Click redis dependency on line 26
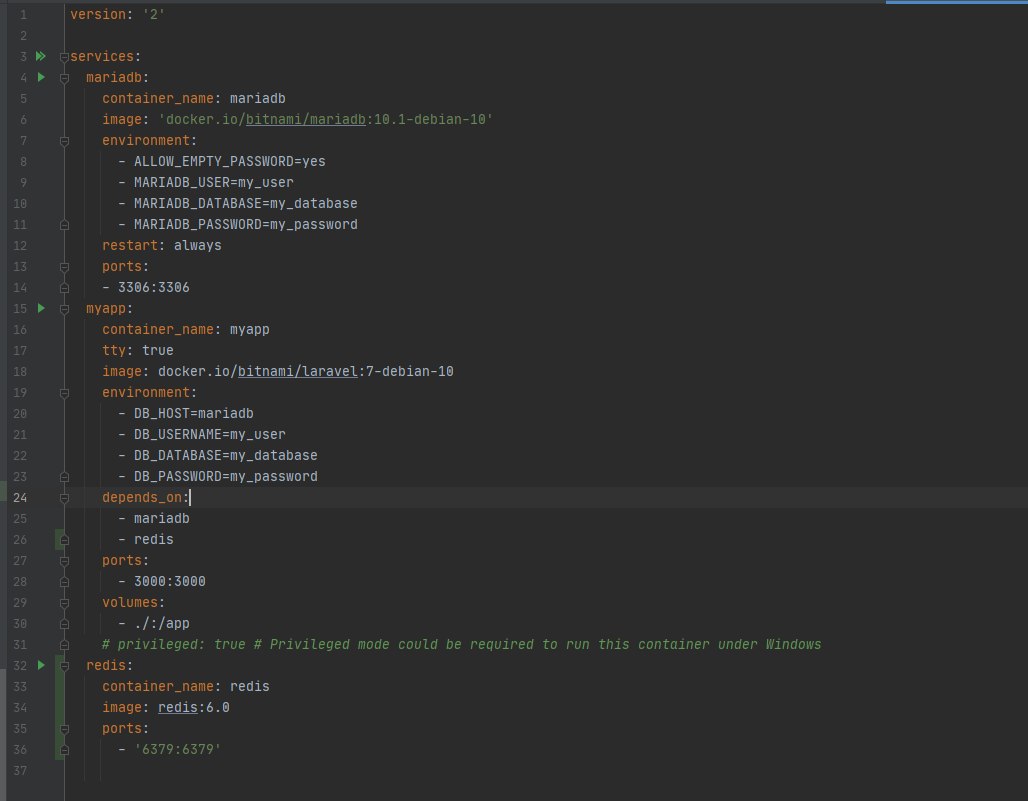Image resolution: width=1028 pixels, height=801 pixels. 153,539
